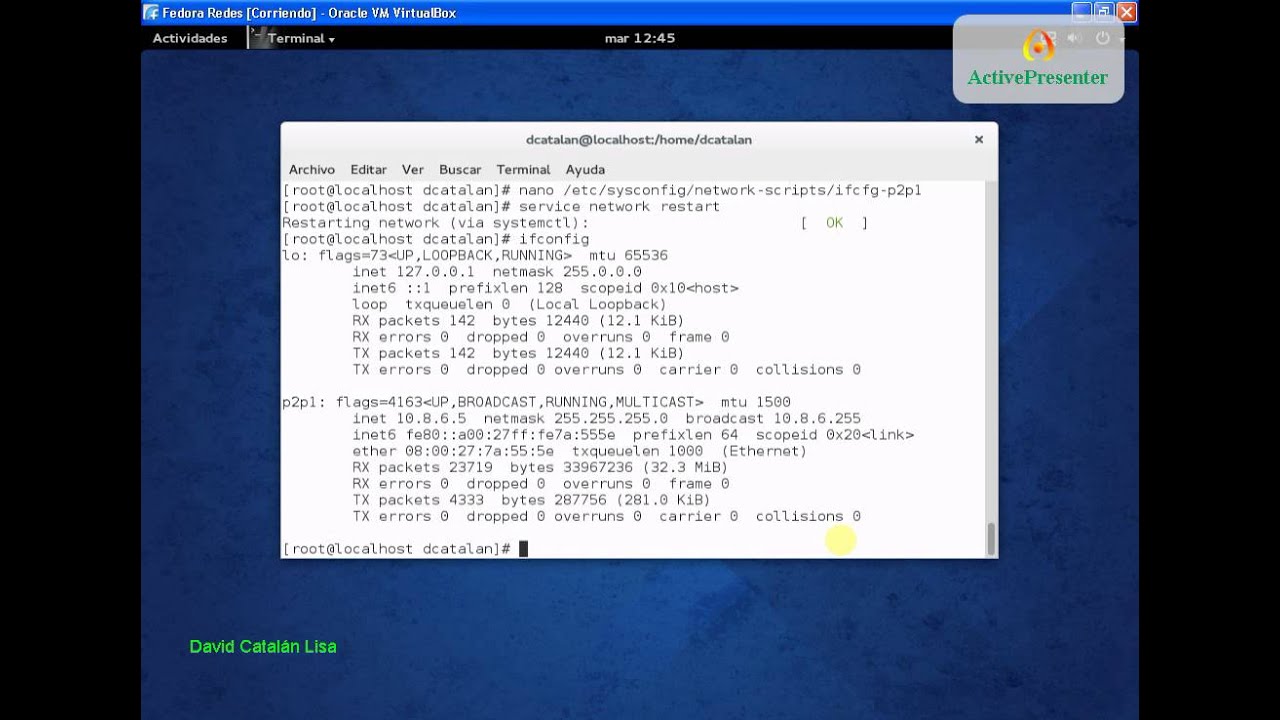Viewport: 1280px width, 720px height.
Task: Click the power icon in top bar
Action: tap(1103, 38)
